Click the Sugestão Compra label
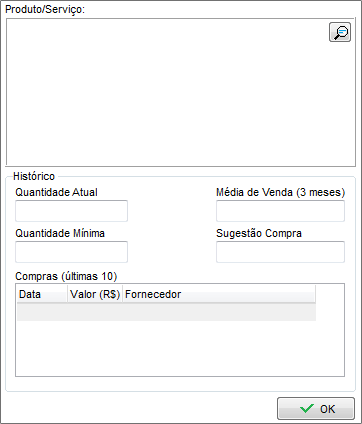Screen dimensions: 362x424 [x=259, y=233]
